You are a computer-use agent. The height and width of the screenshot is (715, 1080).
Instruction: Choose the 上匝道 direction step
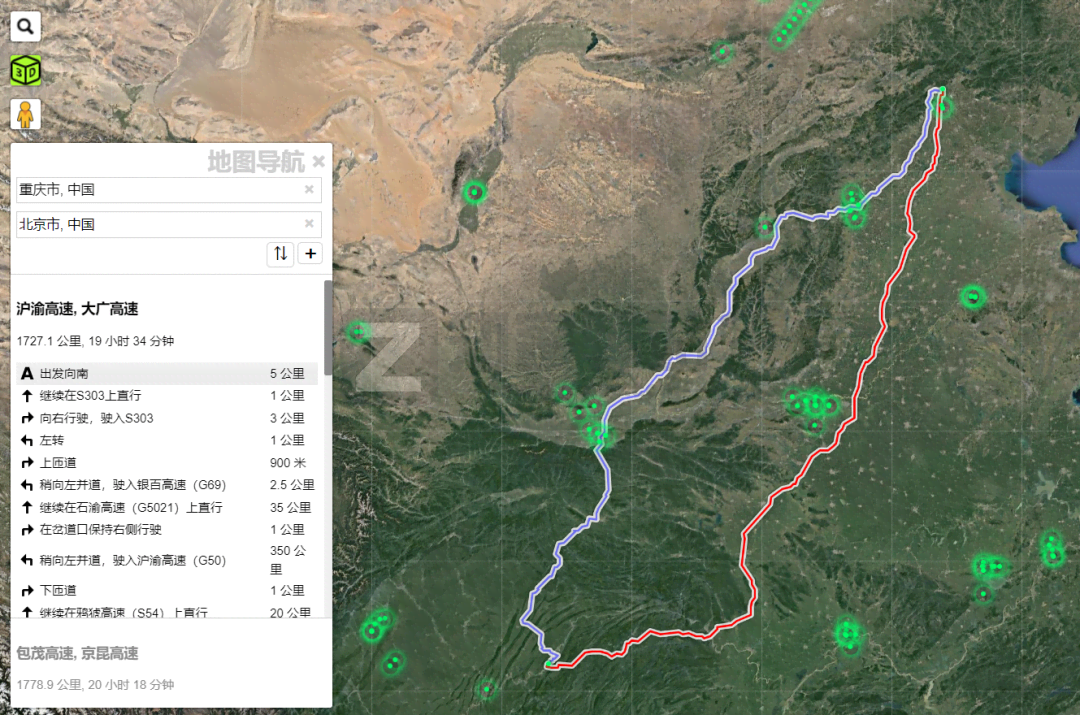150,462
